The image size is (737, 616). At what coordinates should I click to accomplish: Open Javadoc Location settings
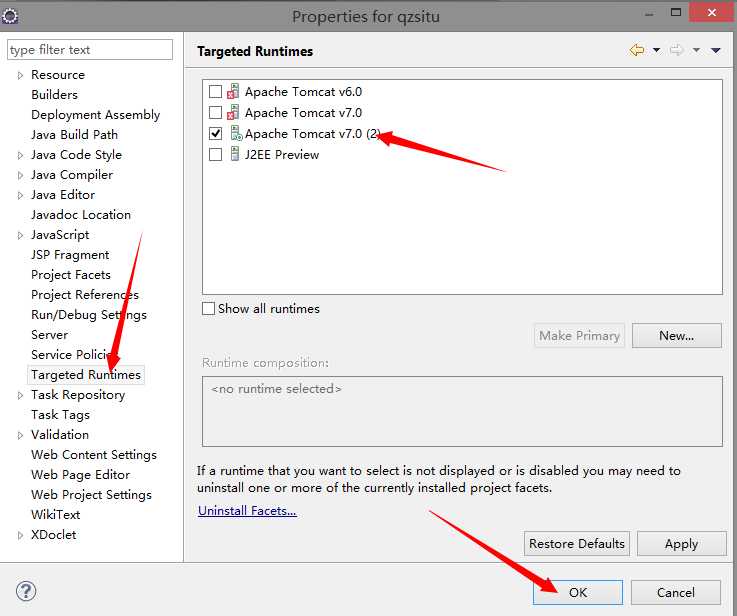[81, 215]
